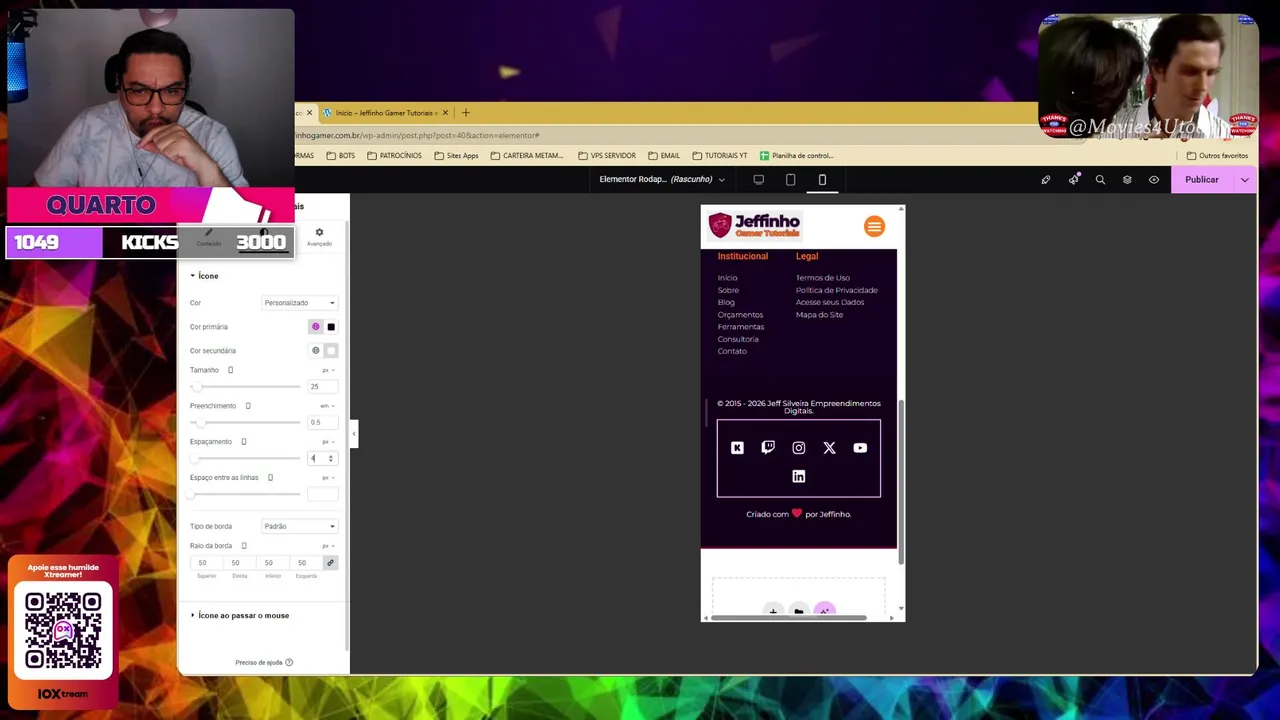Image resolution: width=1280 pixels, height=720 pixels.
Task: Click the responsive icon next to Espaçamento
Action: click(243, 442)
